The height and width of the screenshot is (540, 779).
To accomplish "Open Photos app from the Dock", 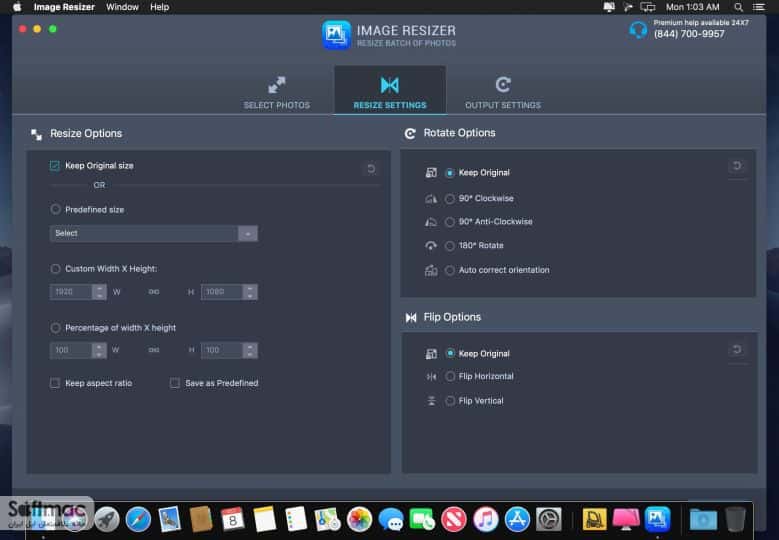I will [x=359, y=520].
